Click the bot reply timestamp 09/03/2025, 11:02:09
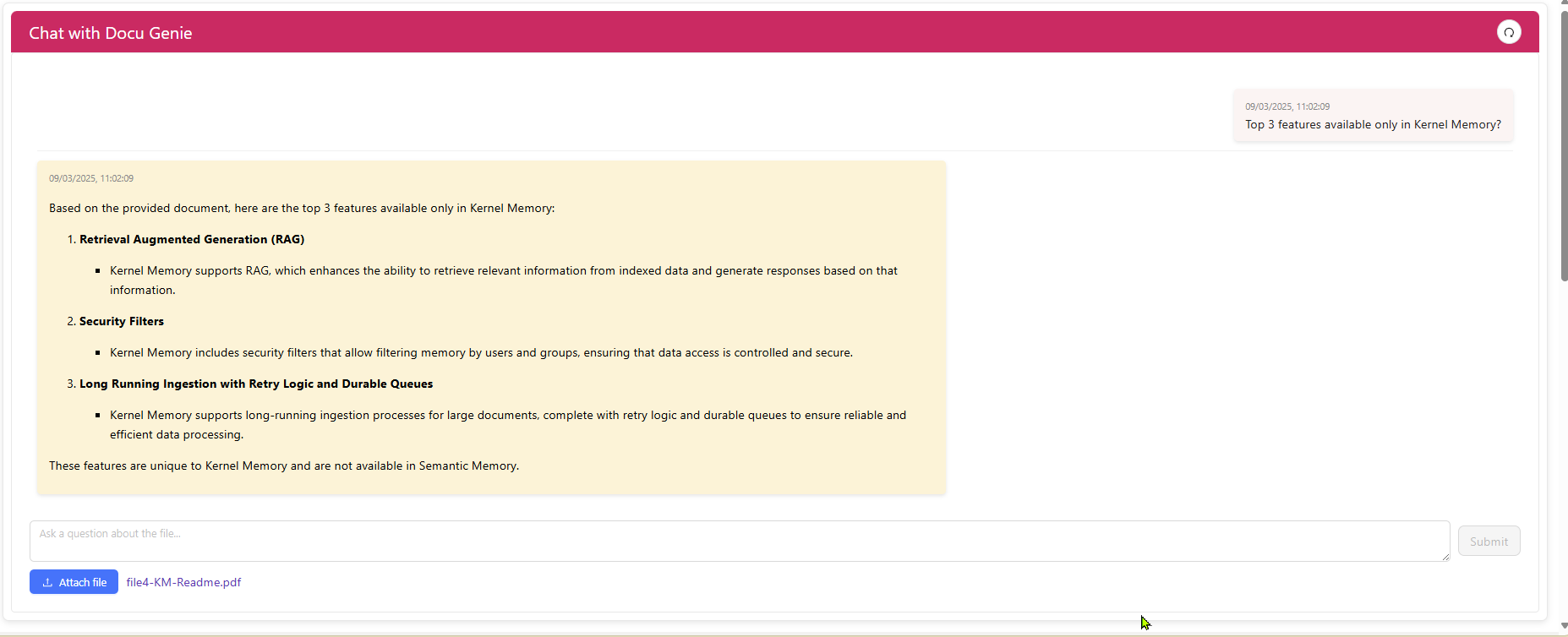 (x=91, y=178)
